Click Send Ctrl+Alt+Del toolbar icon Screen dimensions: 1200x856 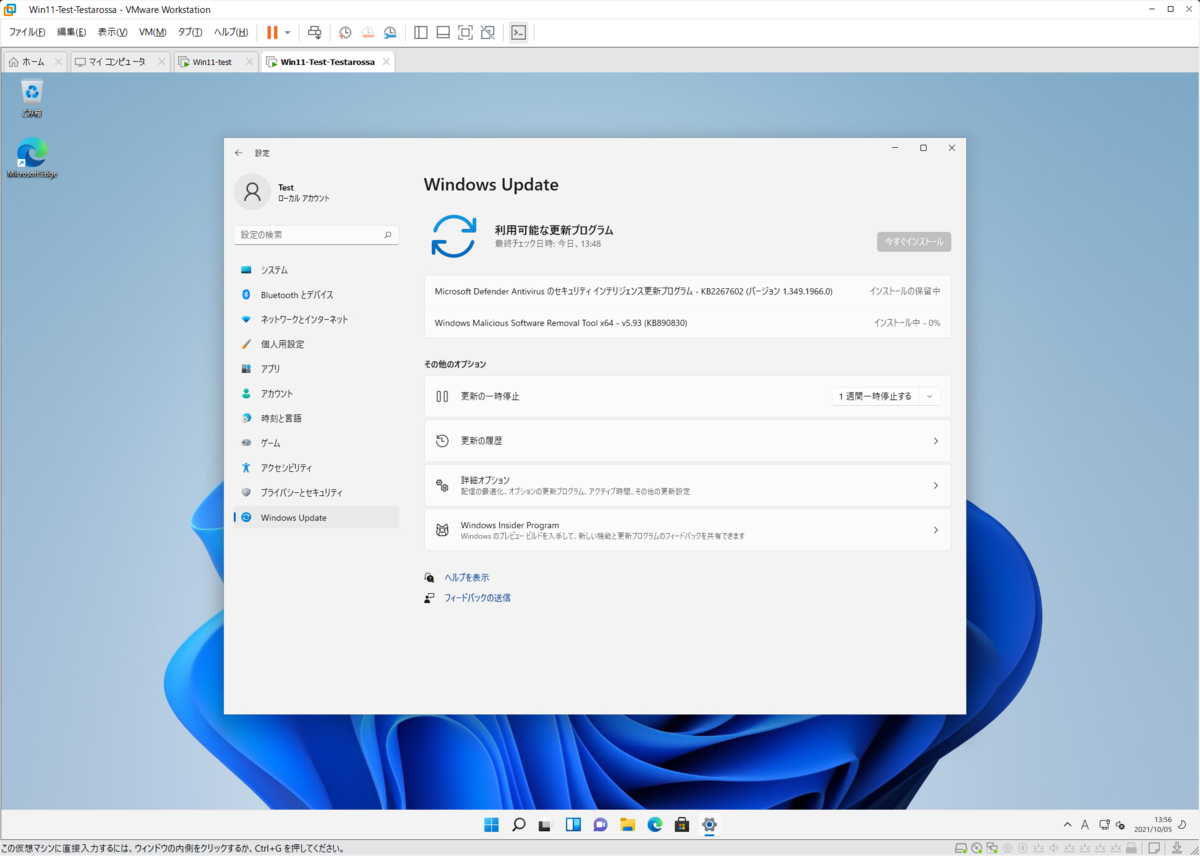point(315,32)
